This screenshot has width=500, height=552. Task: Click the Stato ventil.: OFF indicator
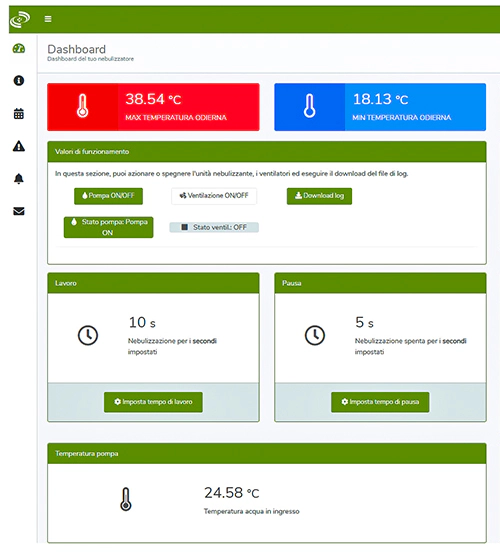[214, 227]
